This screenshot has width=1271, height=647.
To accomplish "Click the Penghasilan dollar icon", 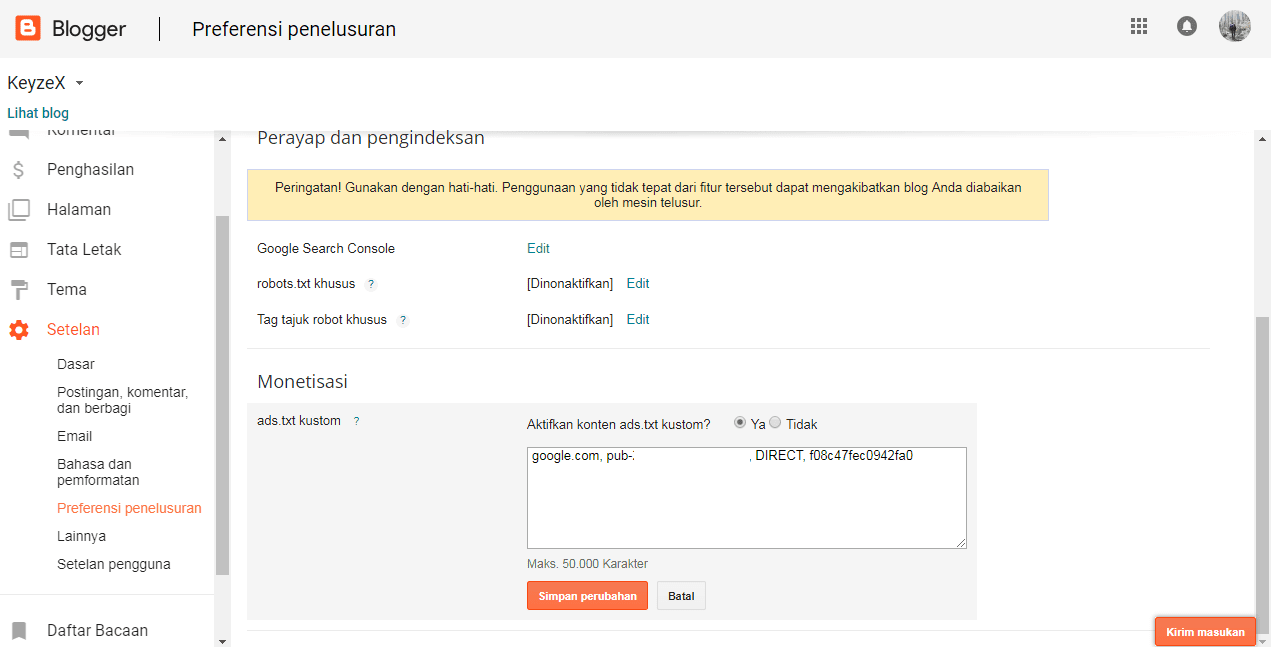I will 18,170.
